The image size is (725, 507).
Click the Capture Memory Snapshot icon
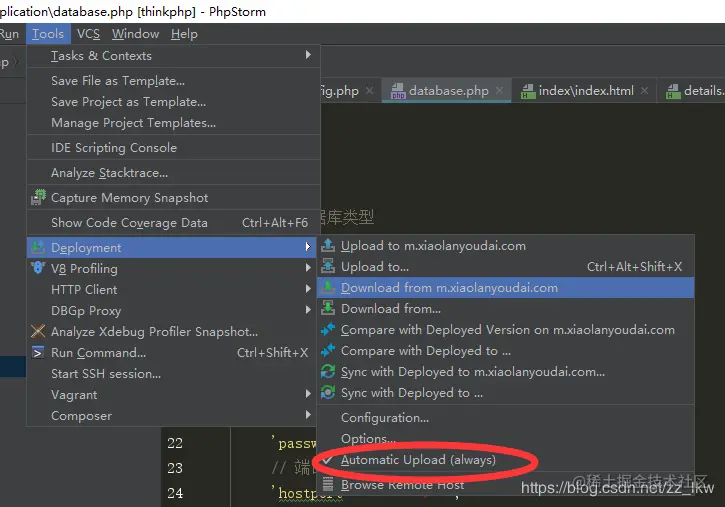click(x=38, y=197)
